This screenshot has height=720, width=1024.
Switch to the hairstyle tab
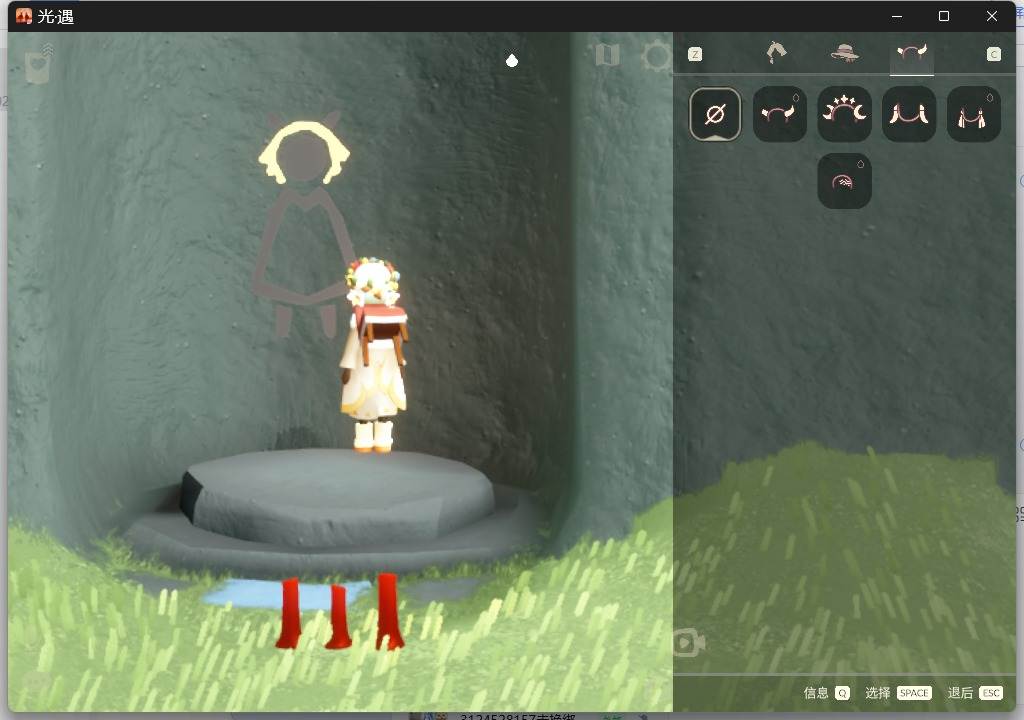(x=776, y=52)
